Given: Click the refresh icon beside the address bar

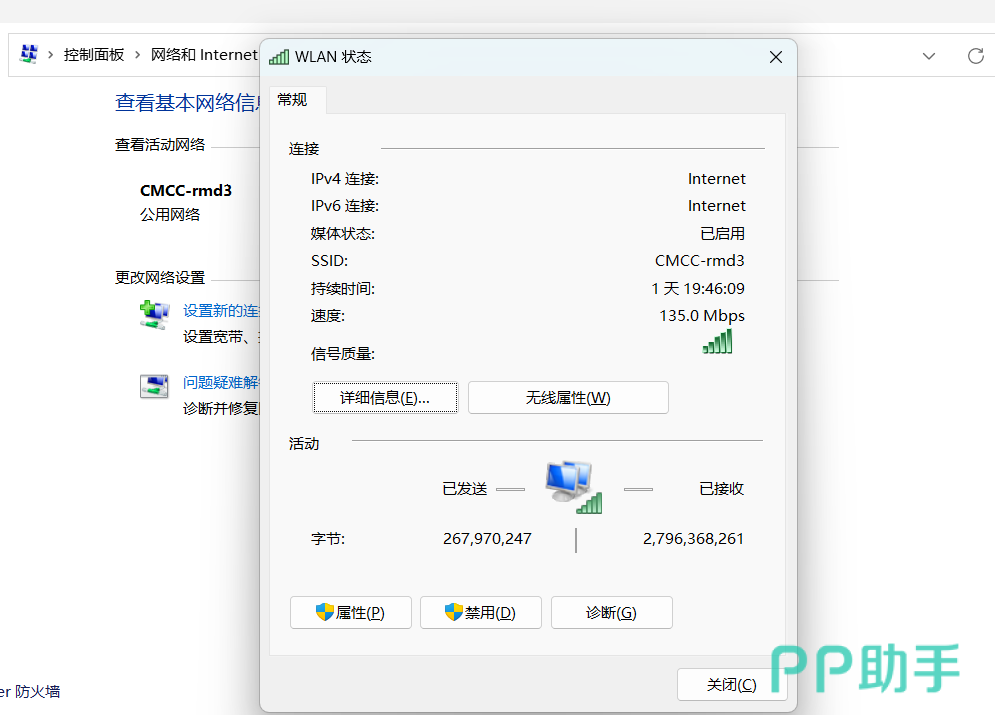Looking at the screenshot, I should pyautogui.click(x=975, y=56).
